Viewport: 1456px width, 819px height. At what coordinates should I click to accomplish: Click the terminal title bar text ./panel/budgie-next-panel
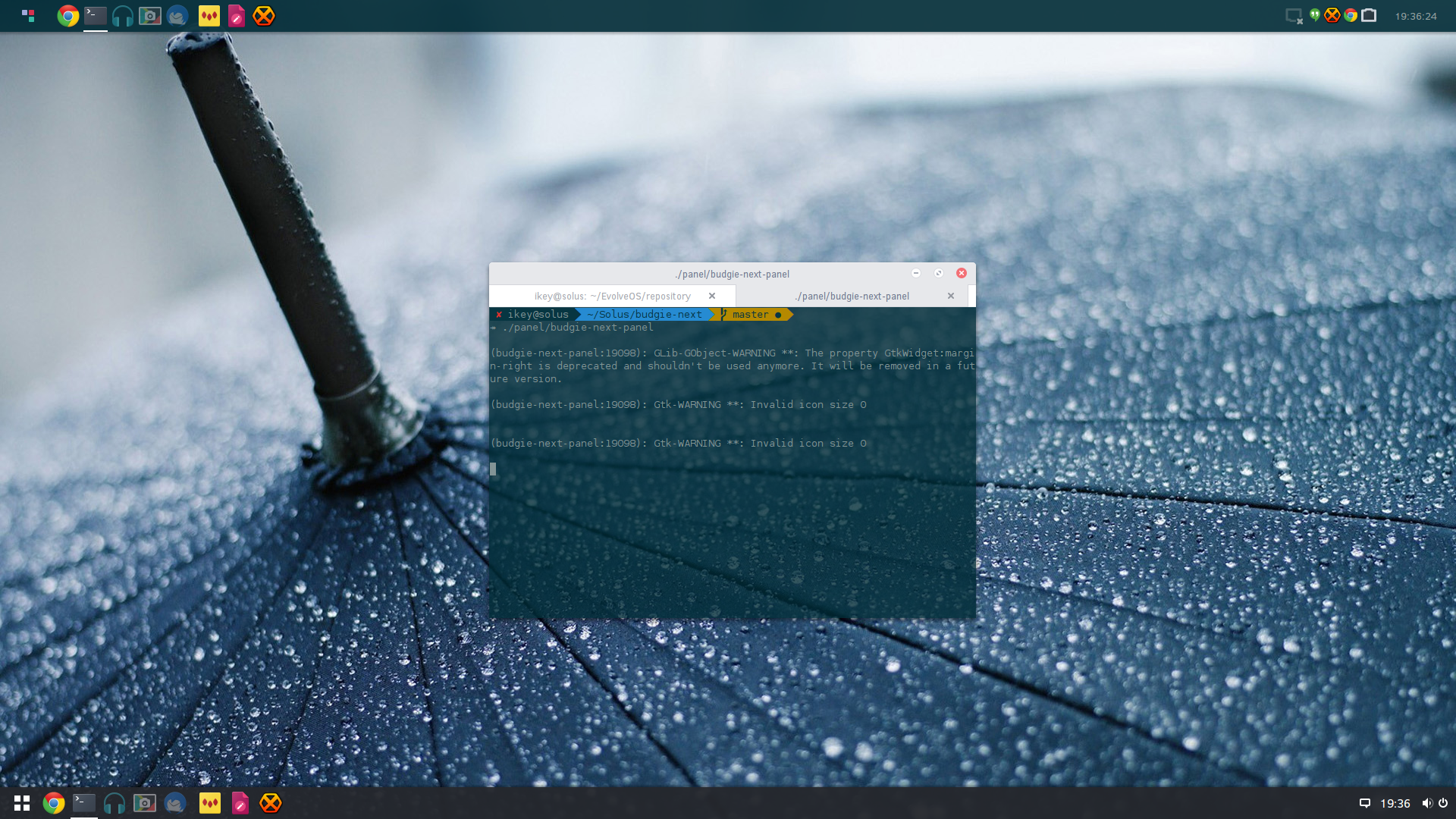click(733, 275)
